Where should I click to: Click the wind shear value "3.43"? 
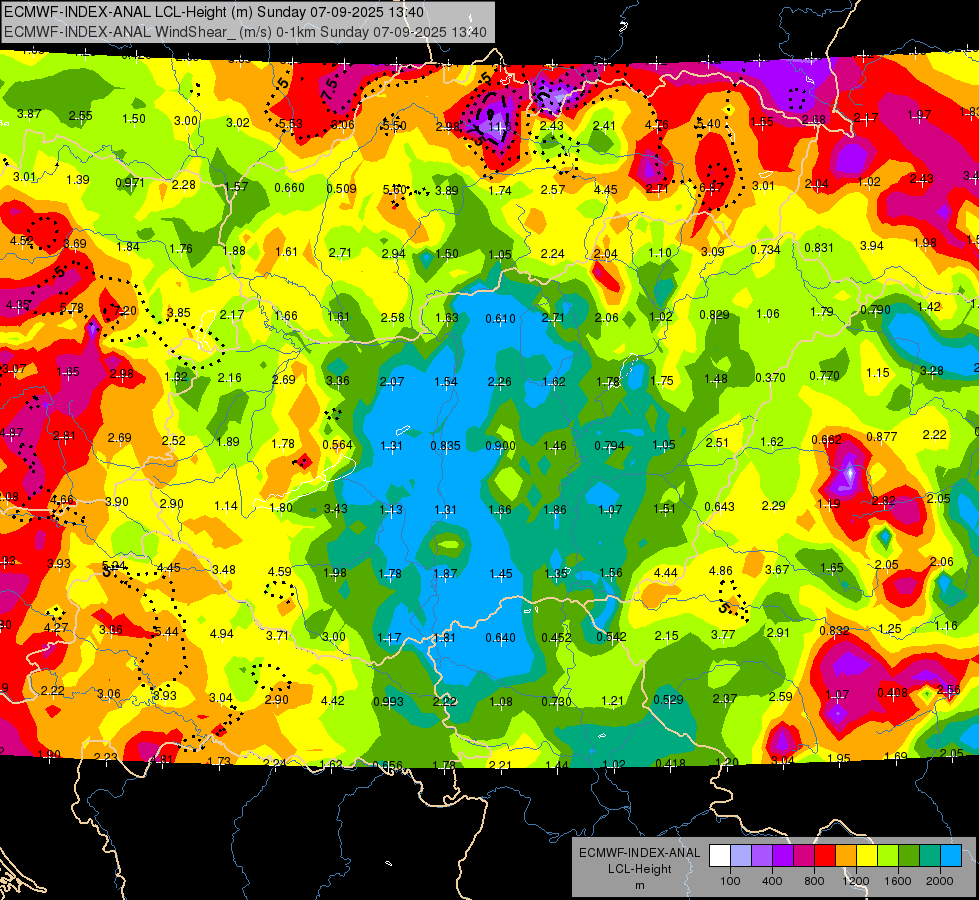tap(336, 508)
